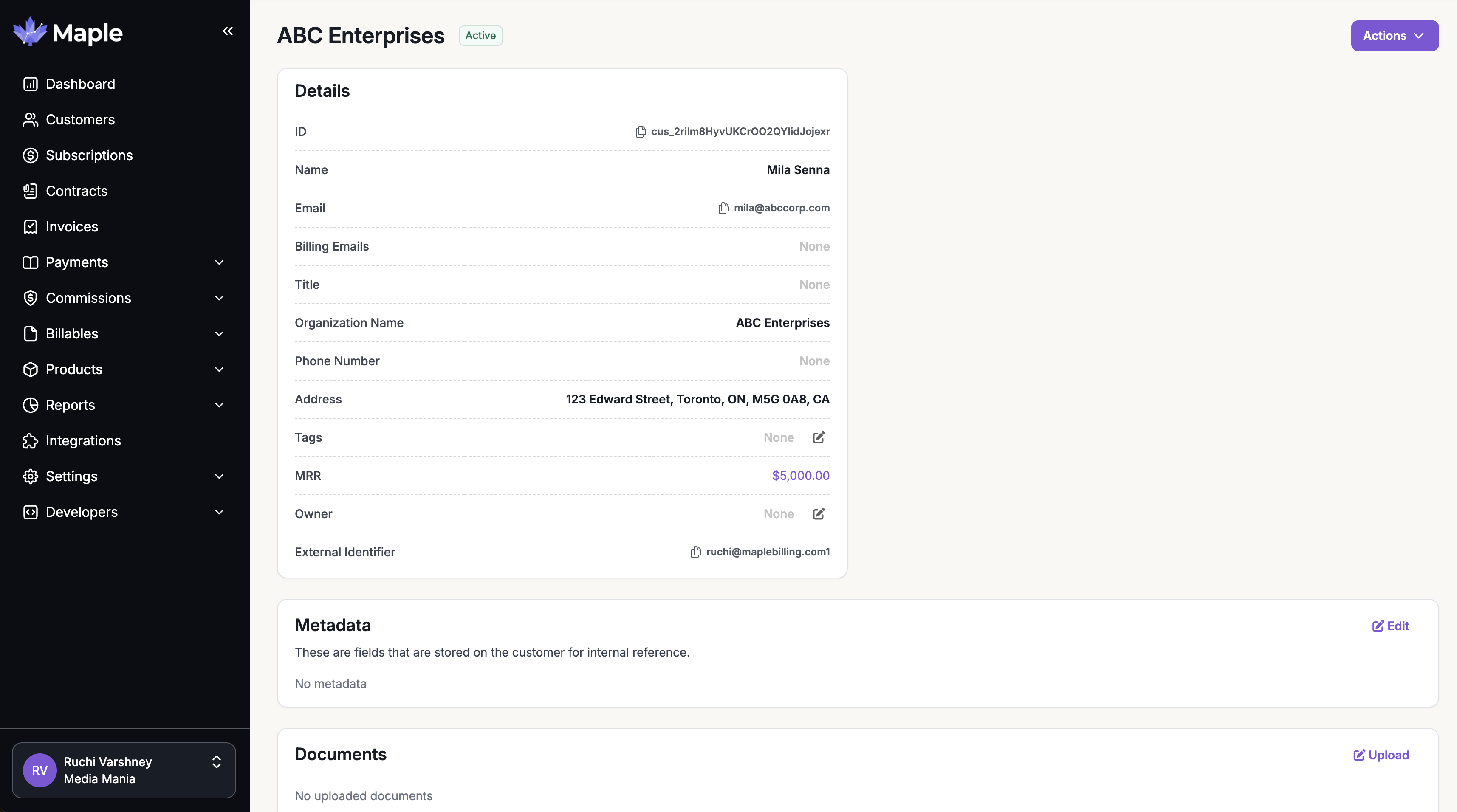Open Integrations puzzle icon item
Viewport: 1457px width, 812px height.
pos(31,440)
